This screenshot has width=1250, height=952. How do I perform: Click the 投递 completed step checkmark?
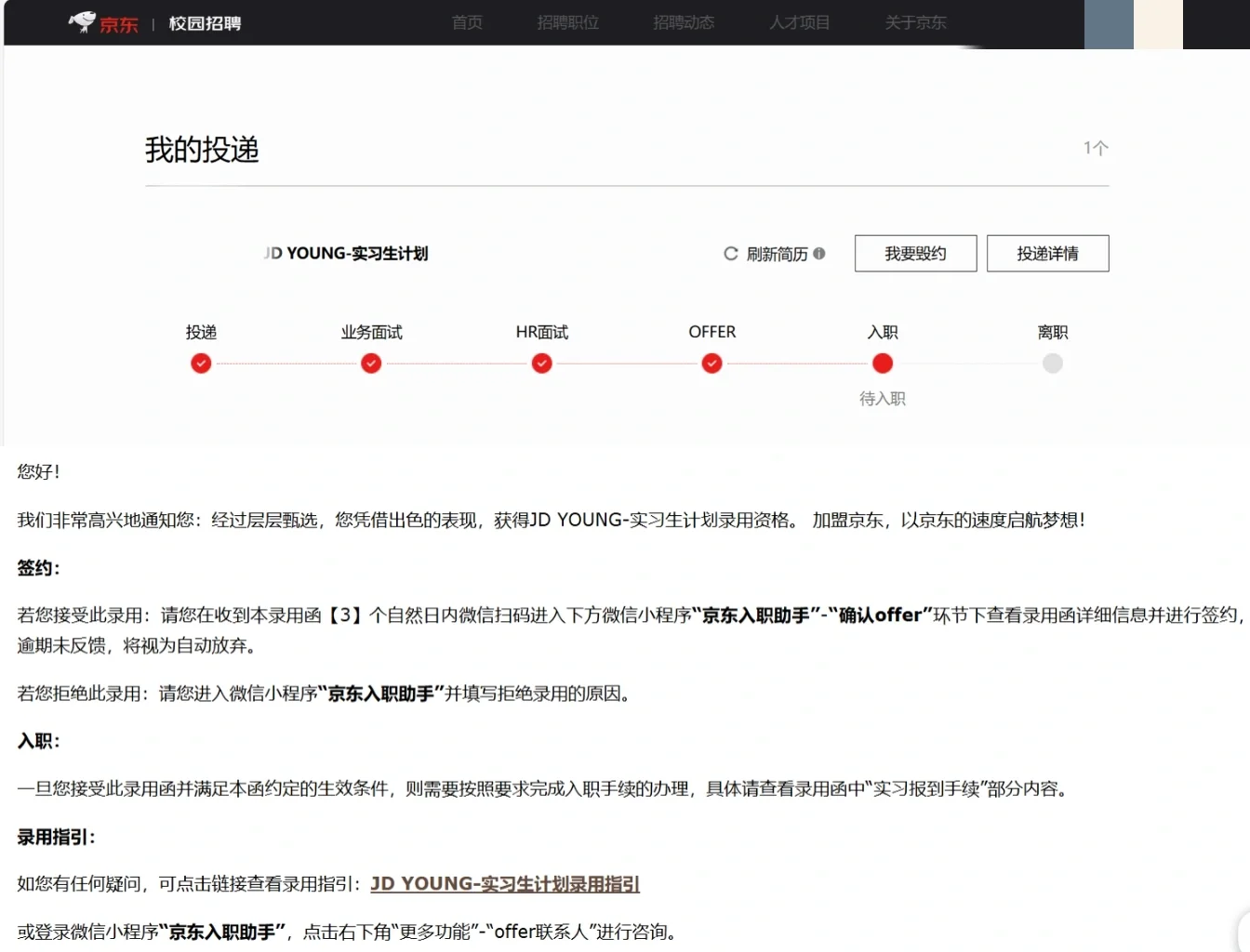click(201, 364)
